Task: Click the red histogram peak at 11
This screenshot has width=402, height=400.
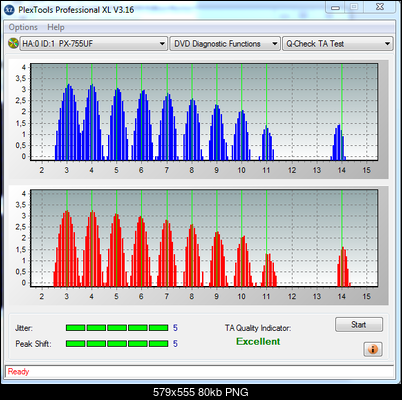Action: point(269,270)
